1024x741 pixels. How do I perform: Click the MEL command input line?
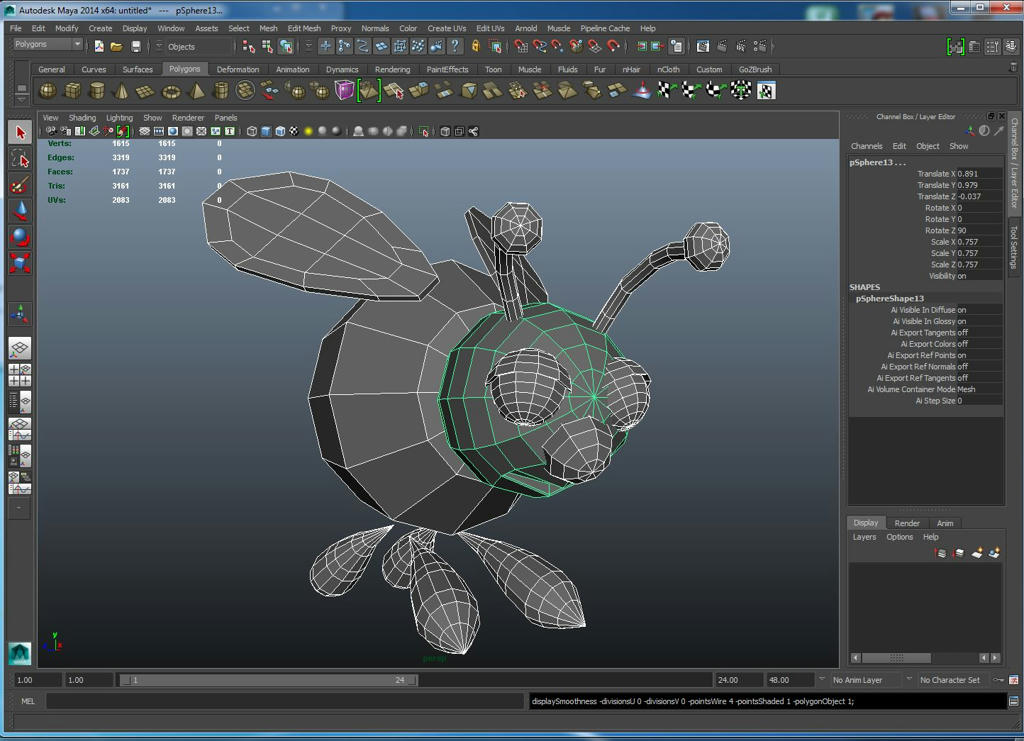coord(285,701)
